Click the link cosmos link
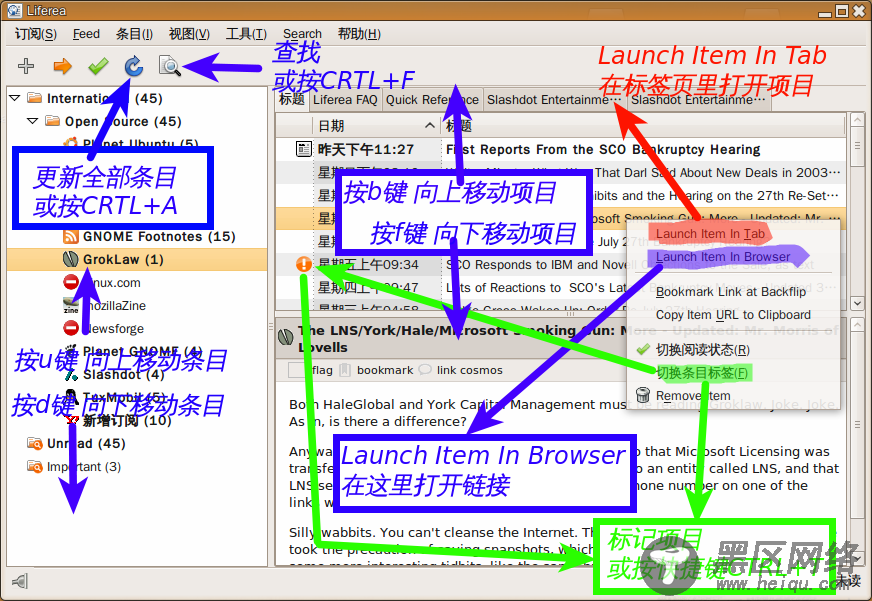This screenshot has width=872, height=601. click(x=469, y=370)
